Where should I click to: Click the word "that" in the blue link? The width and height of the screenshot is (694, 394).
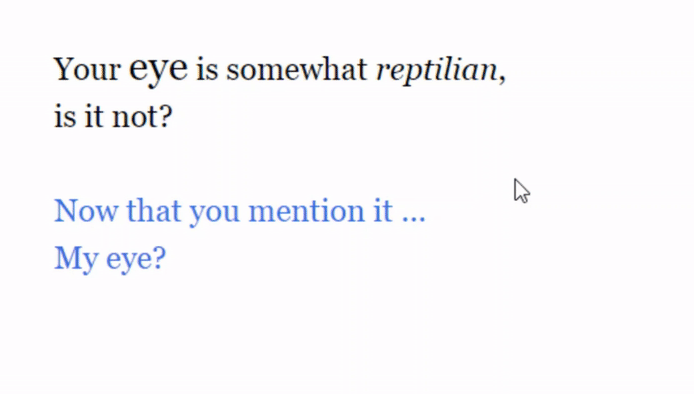coord(154,211)
